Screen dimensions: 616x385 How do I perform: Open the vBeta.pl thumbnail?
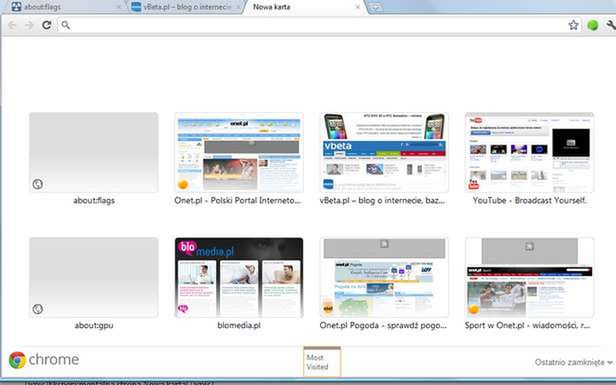(384, 152)
